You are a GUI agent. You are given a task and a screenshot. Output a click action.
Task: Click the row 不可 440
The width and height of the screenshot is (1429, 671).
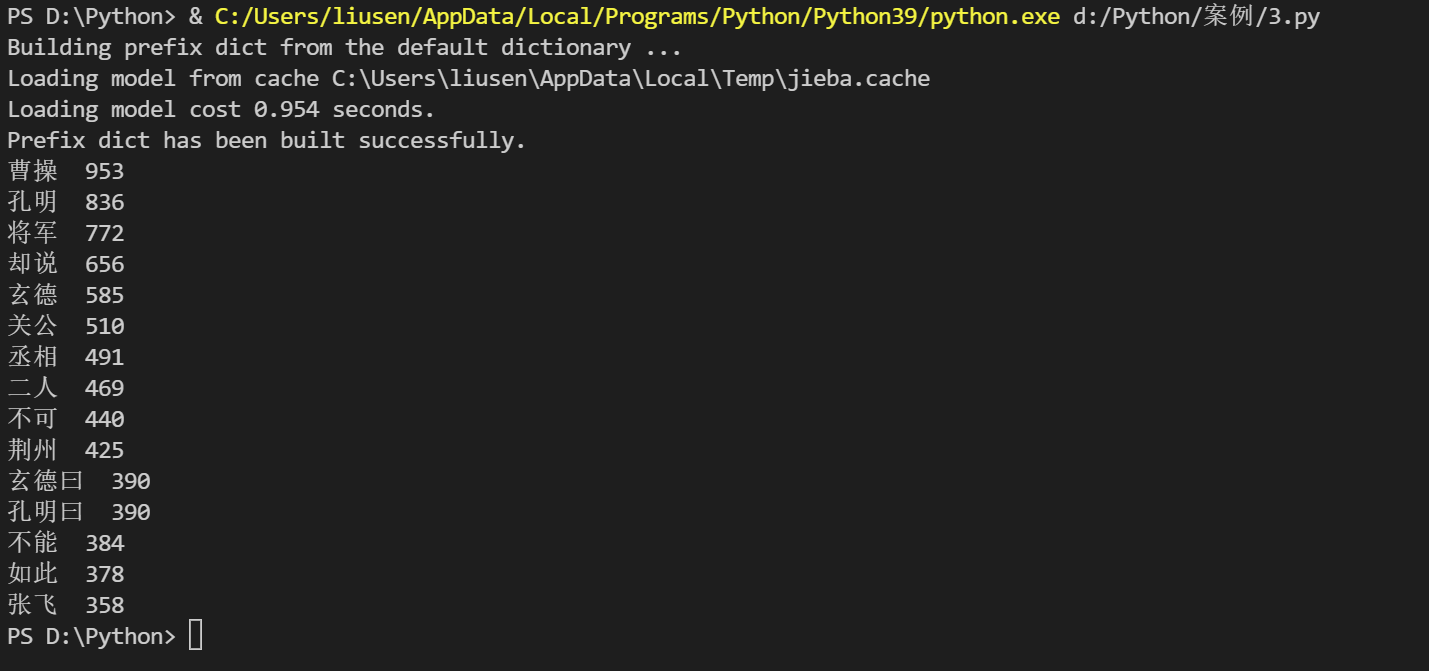click(x=66, y=420)
